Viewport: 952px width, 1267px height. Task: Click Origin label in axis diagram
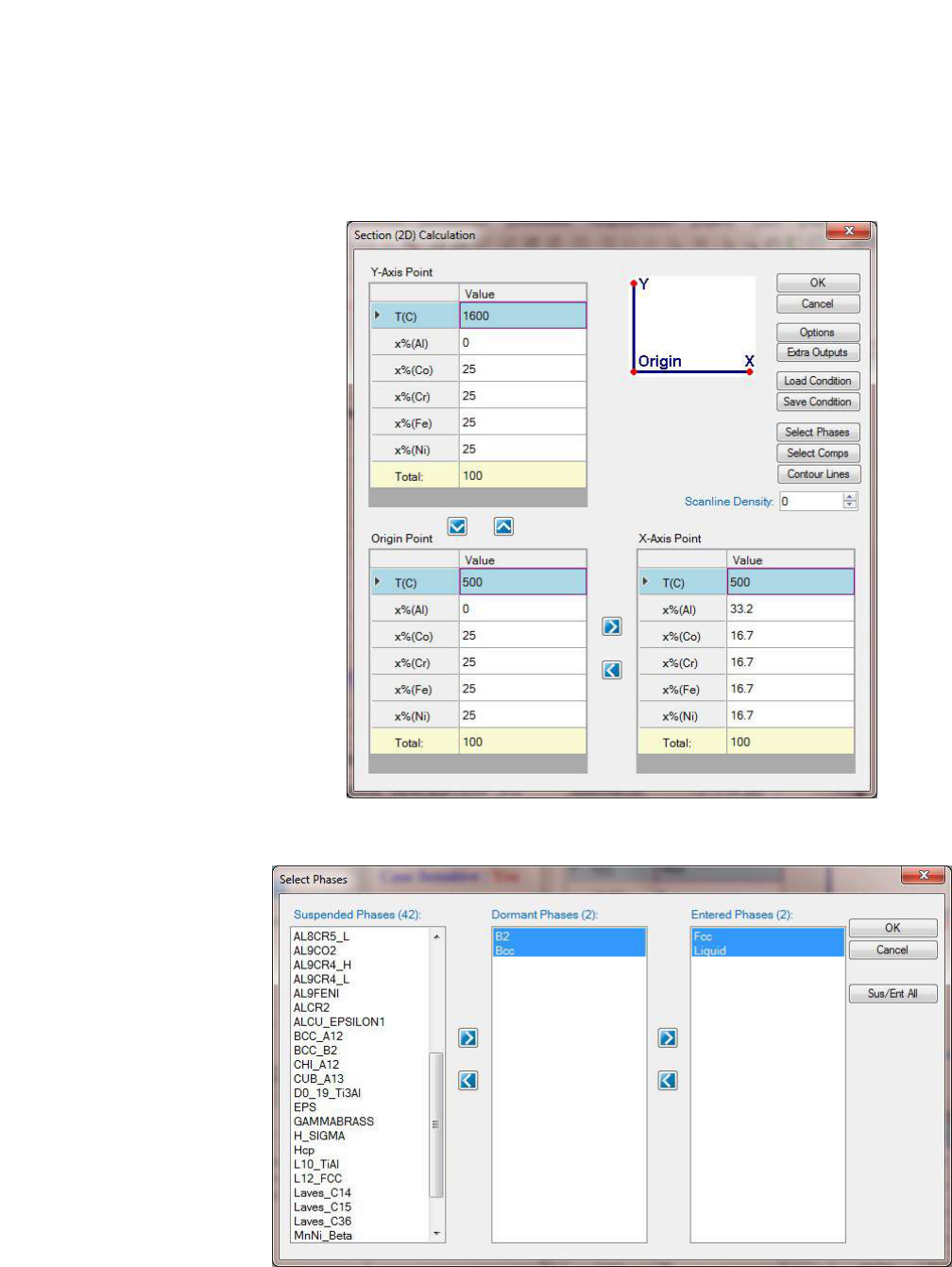pos(660,361)
